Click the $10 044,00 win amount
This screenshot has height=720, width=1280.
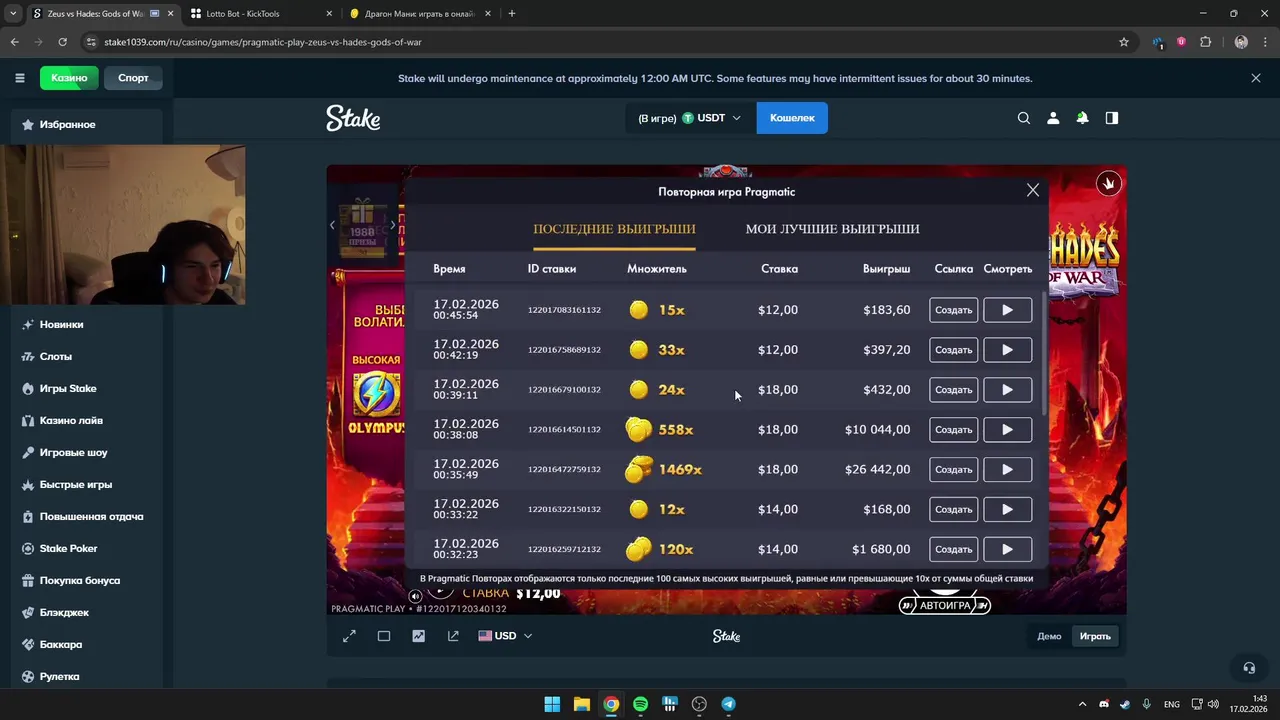[877, 429]
